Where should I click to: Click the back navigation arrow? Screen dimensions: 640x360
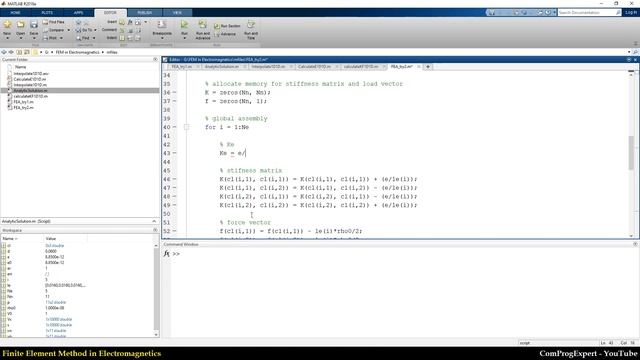point(4,52)
